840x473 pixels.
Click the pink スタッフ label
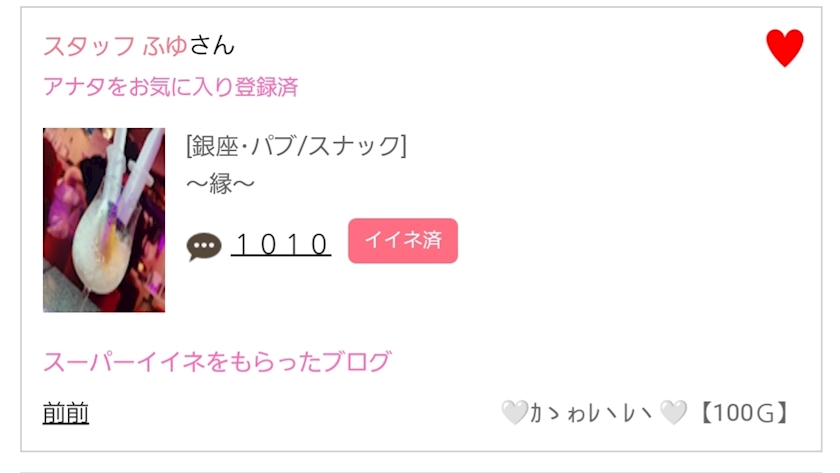click(88, 46)
